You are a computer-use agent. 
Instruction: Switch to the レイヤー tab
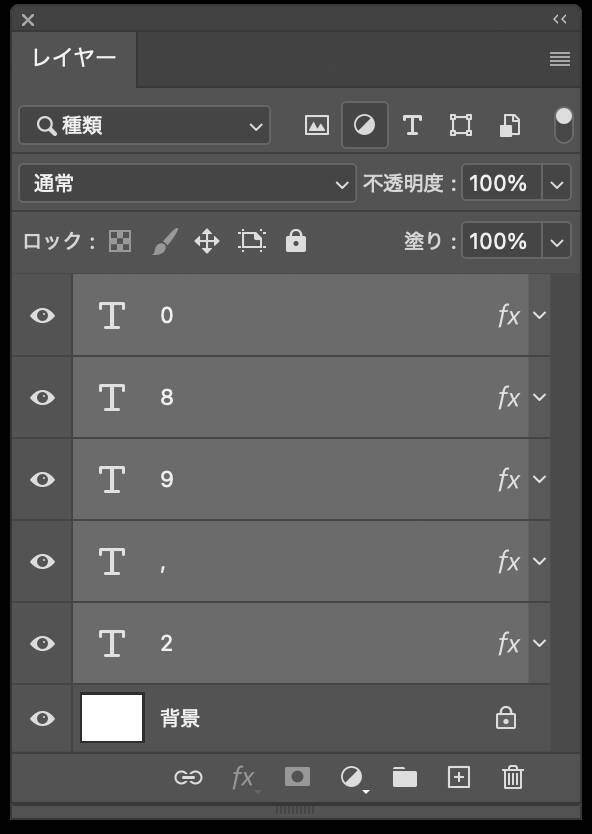click(72, 59)
